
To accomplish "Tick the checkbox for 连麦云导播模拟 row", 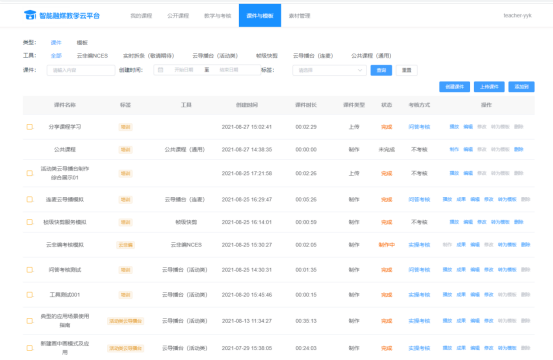I will (x=30, y=200).
